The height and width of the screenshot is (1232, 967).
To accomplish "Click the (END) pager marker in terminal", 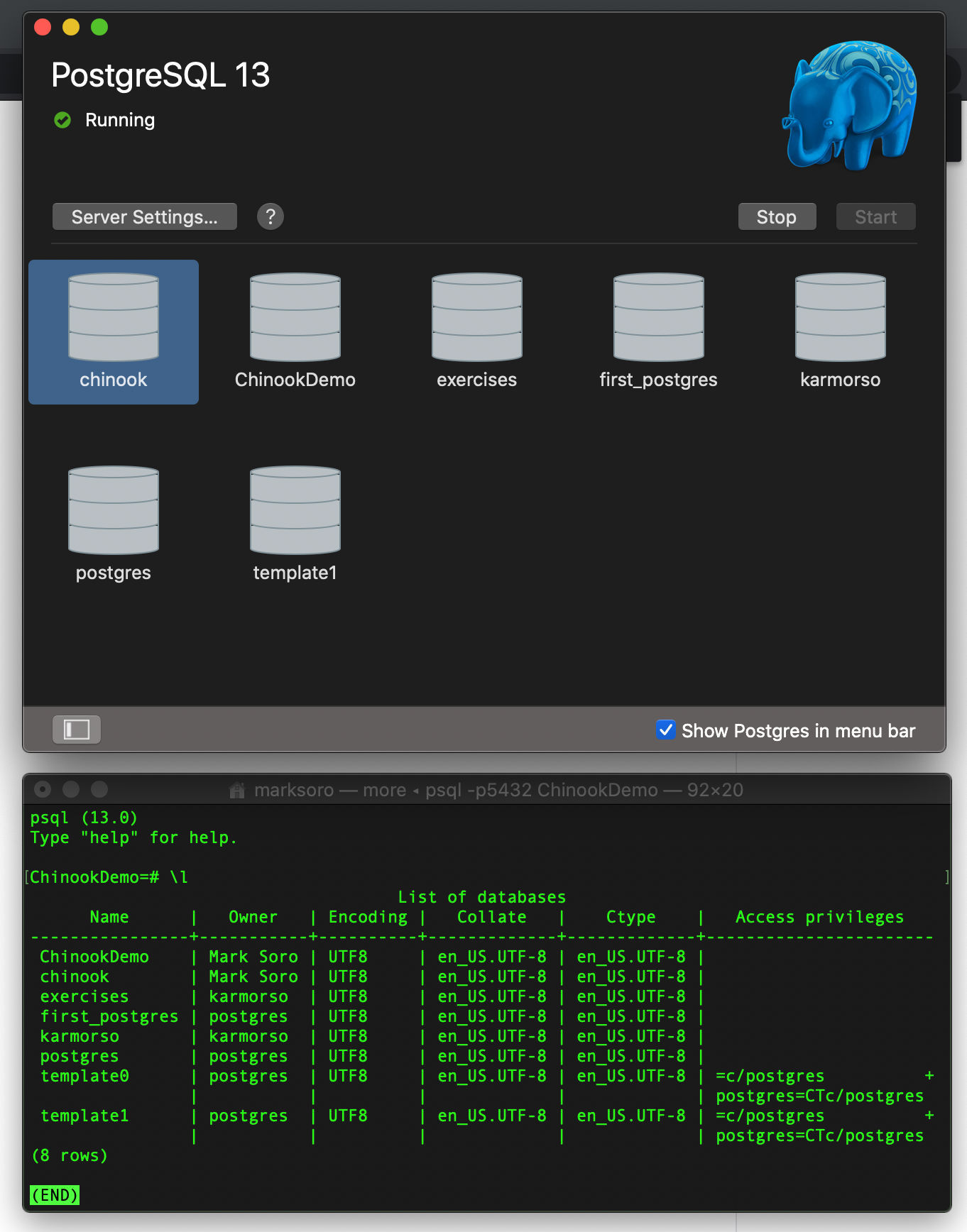I will pyautogui.click(x=55, y=1195).
